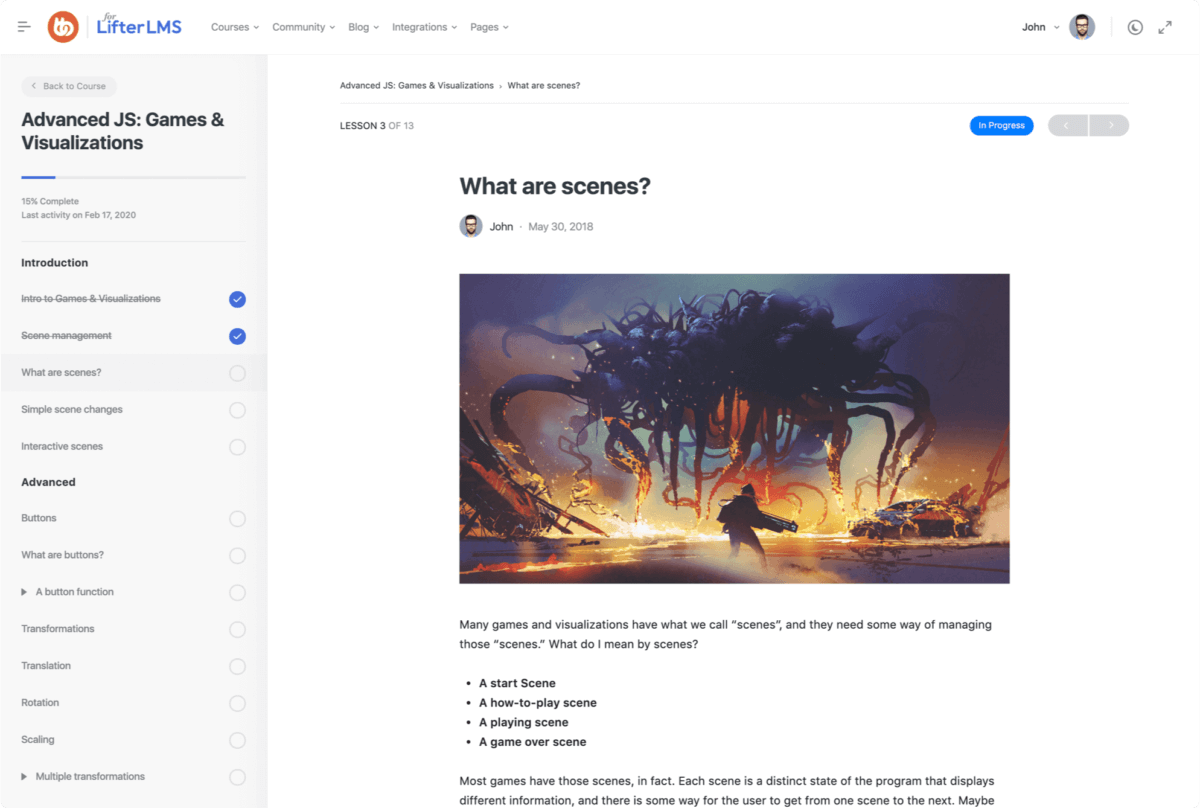Open the hamburger menu icon
Viewport: 1200px width, 808px height.
(24, 27)
